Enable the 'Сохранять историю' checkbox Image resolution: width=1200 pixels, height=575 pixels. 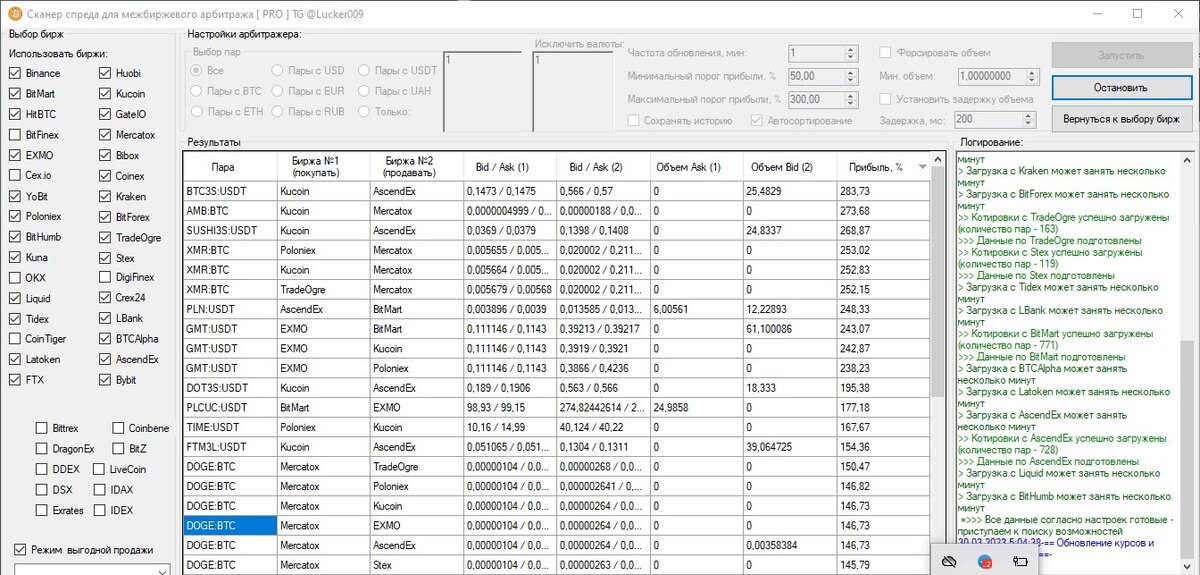coord(634,121)
